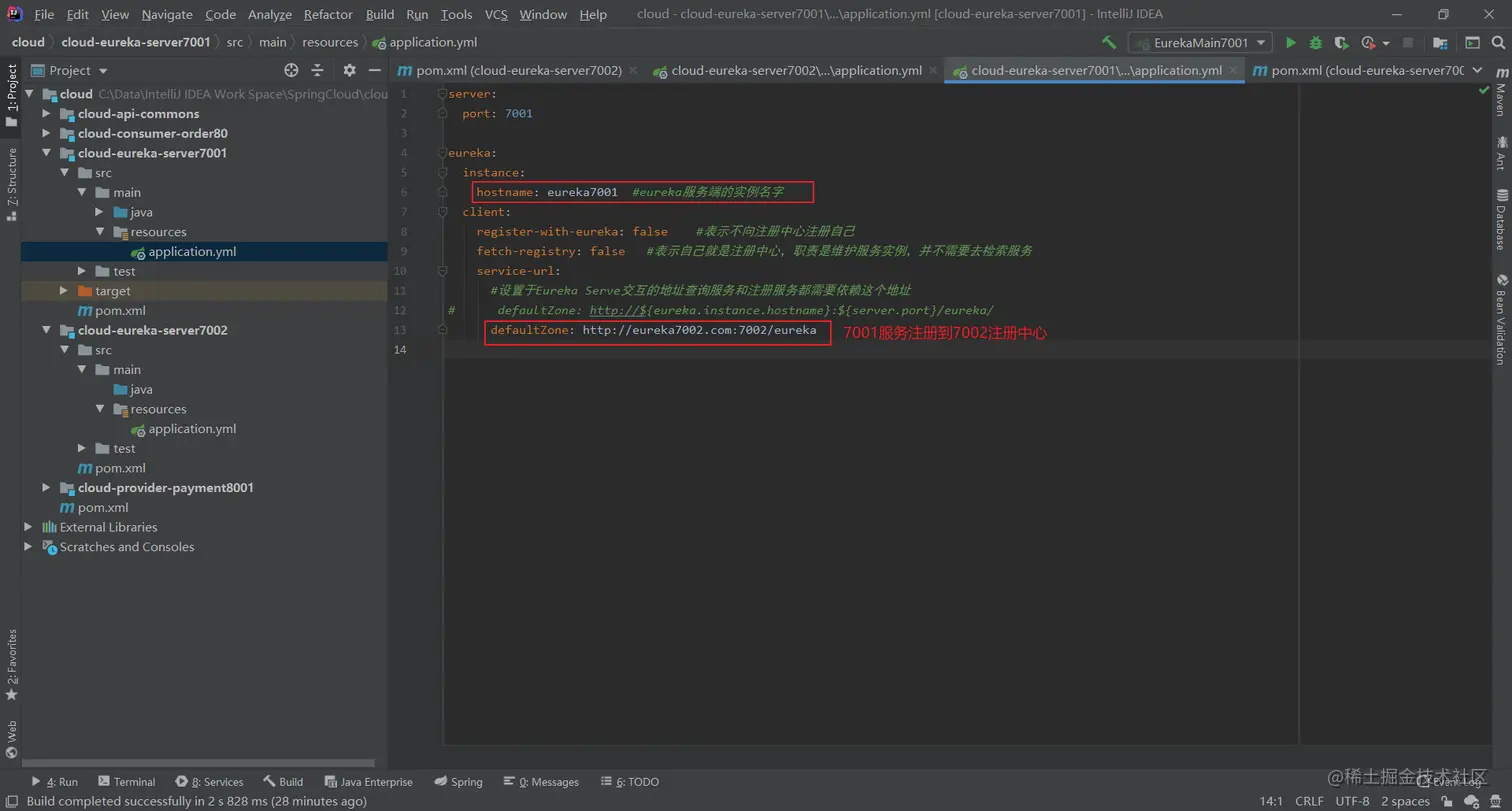Open the 6: TODO tool window

click(629, 782)
